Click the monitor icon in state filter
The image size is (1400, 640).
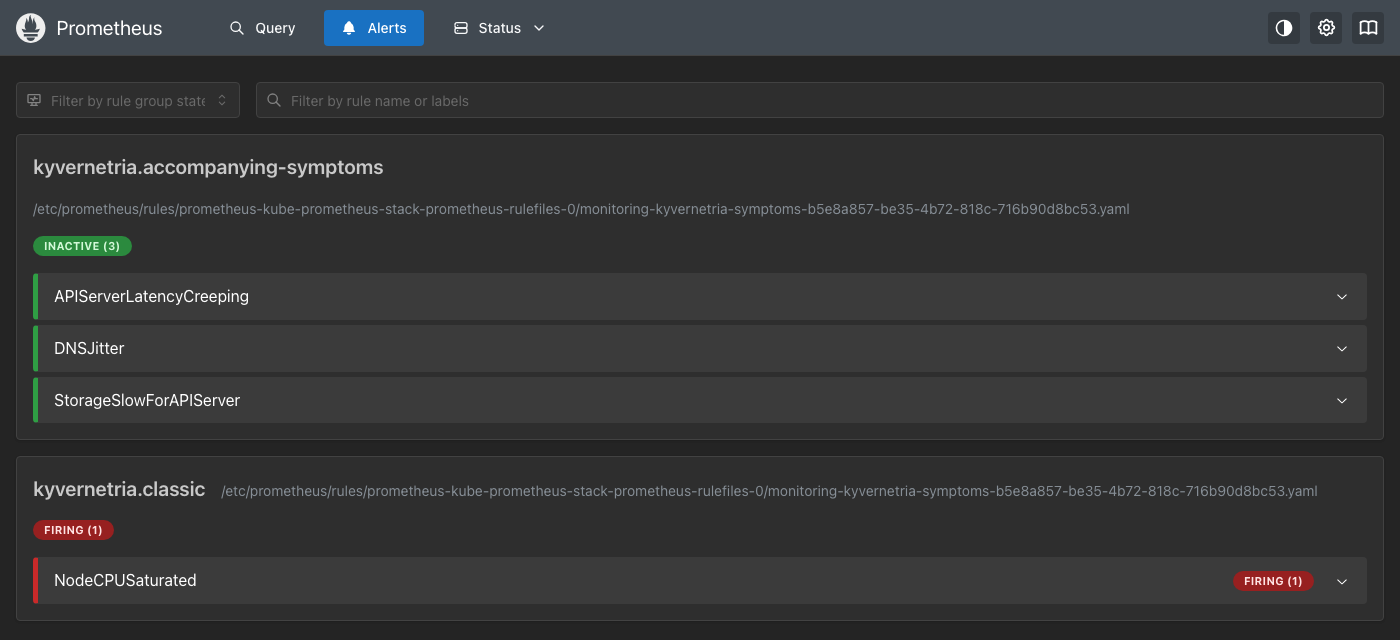34,100
